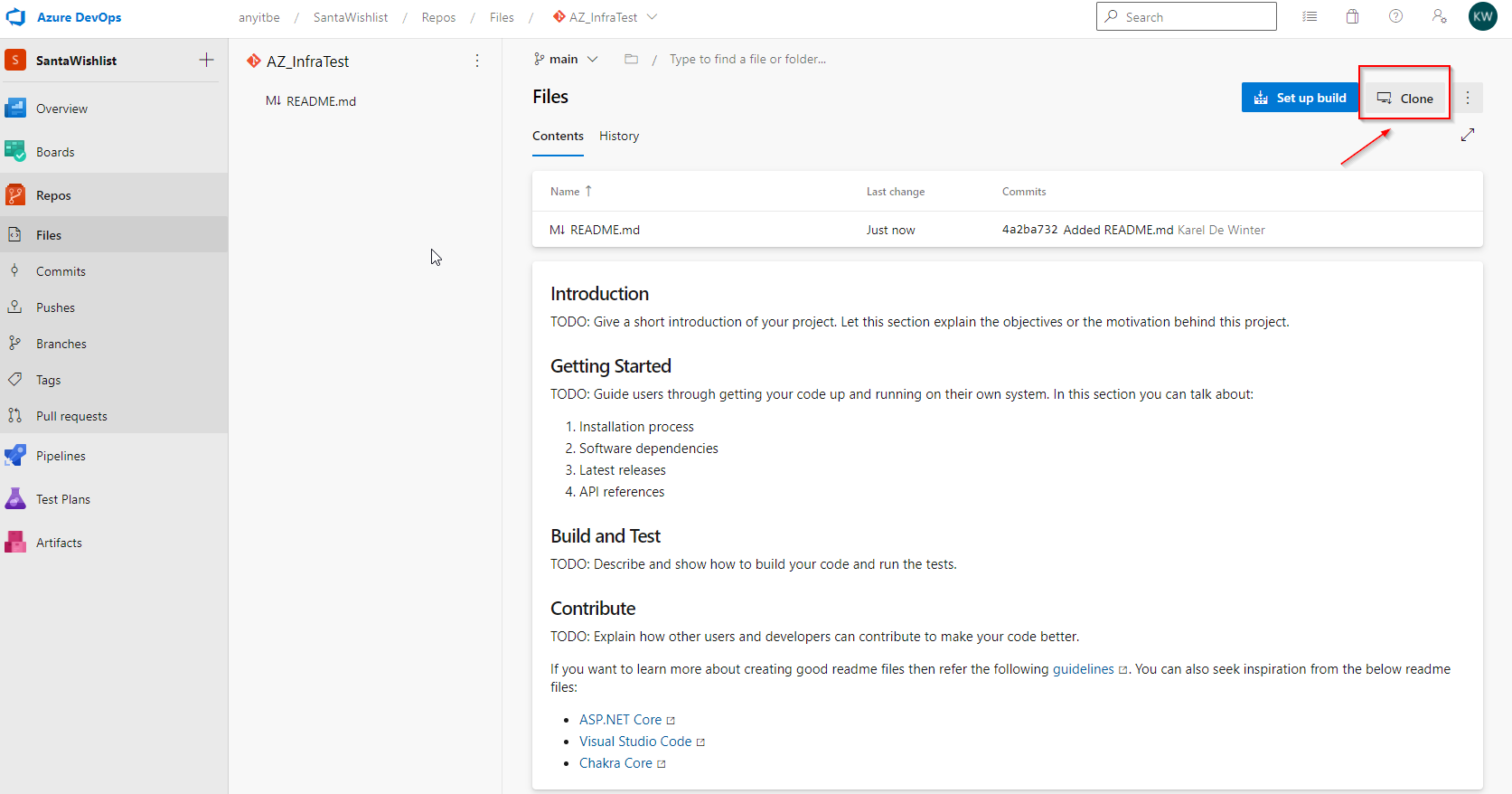Open Pipelines in the sidebar
This screenshot has height=794, width=1512.
coord(114,456)
